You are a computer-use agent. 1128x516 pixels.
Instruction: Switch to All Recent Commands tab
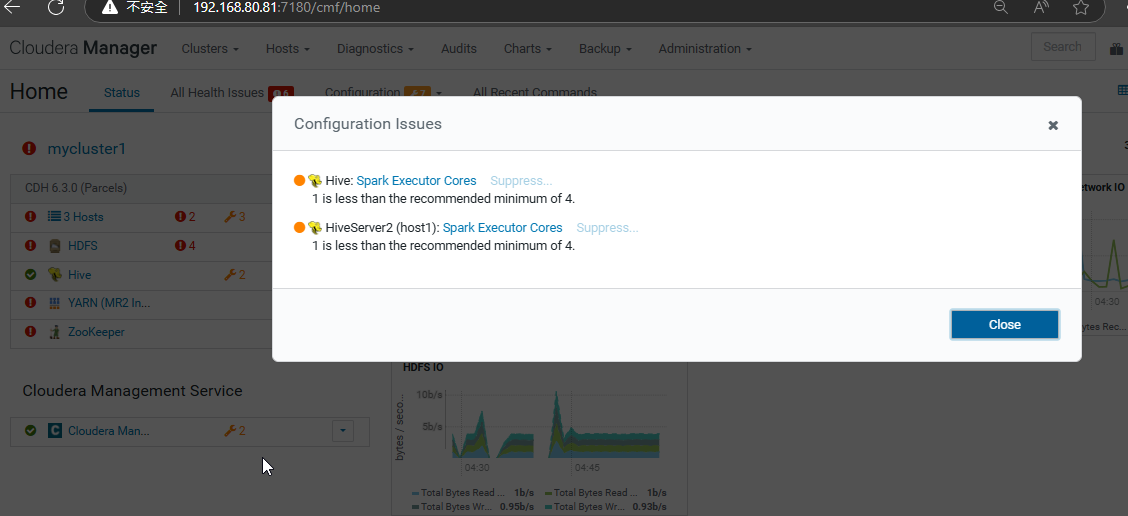pos(535,93)
